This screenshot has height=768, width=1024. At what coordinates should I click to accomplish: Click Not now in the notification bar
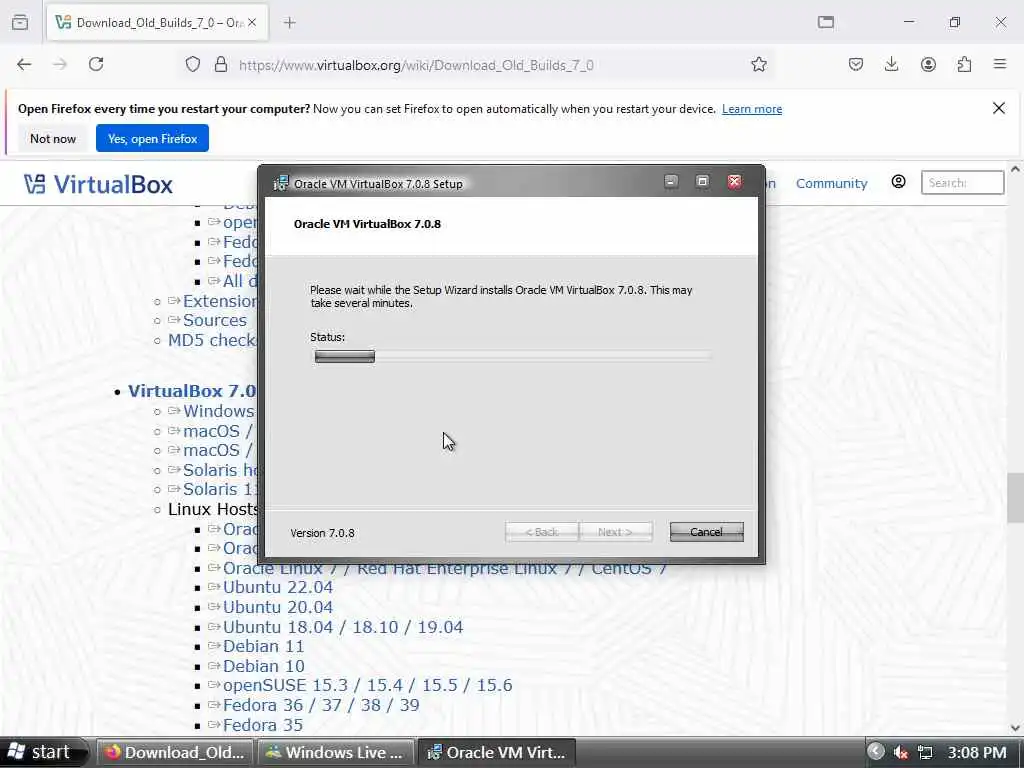(x=53, y=138)
